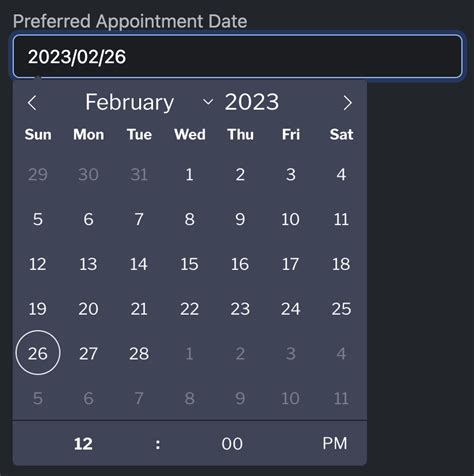Go to next month with right arrow
The image size is (474, 476).
coord(347,103)
